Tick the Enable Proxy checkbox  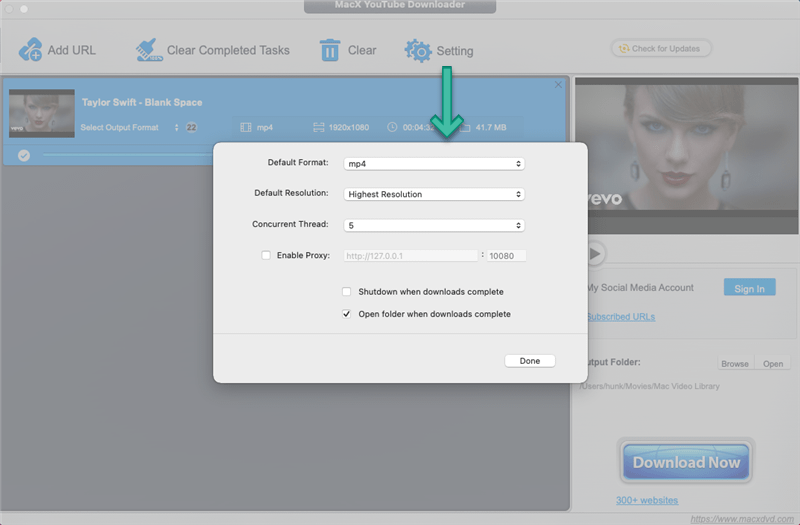pyautogui.click(x=266, y=255)
